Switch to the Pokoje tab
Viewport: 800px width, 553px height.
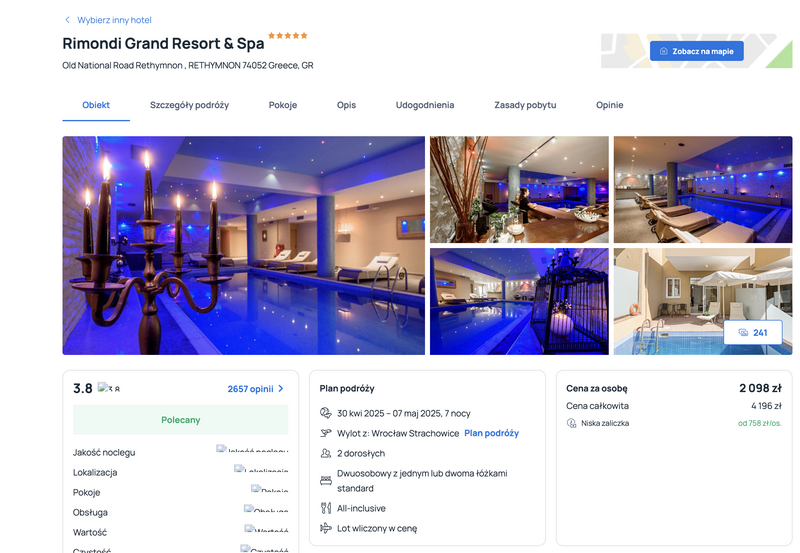(283, 105)
